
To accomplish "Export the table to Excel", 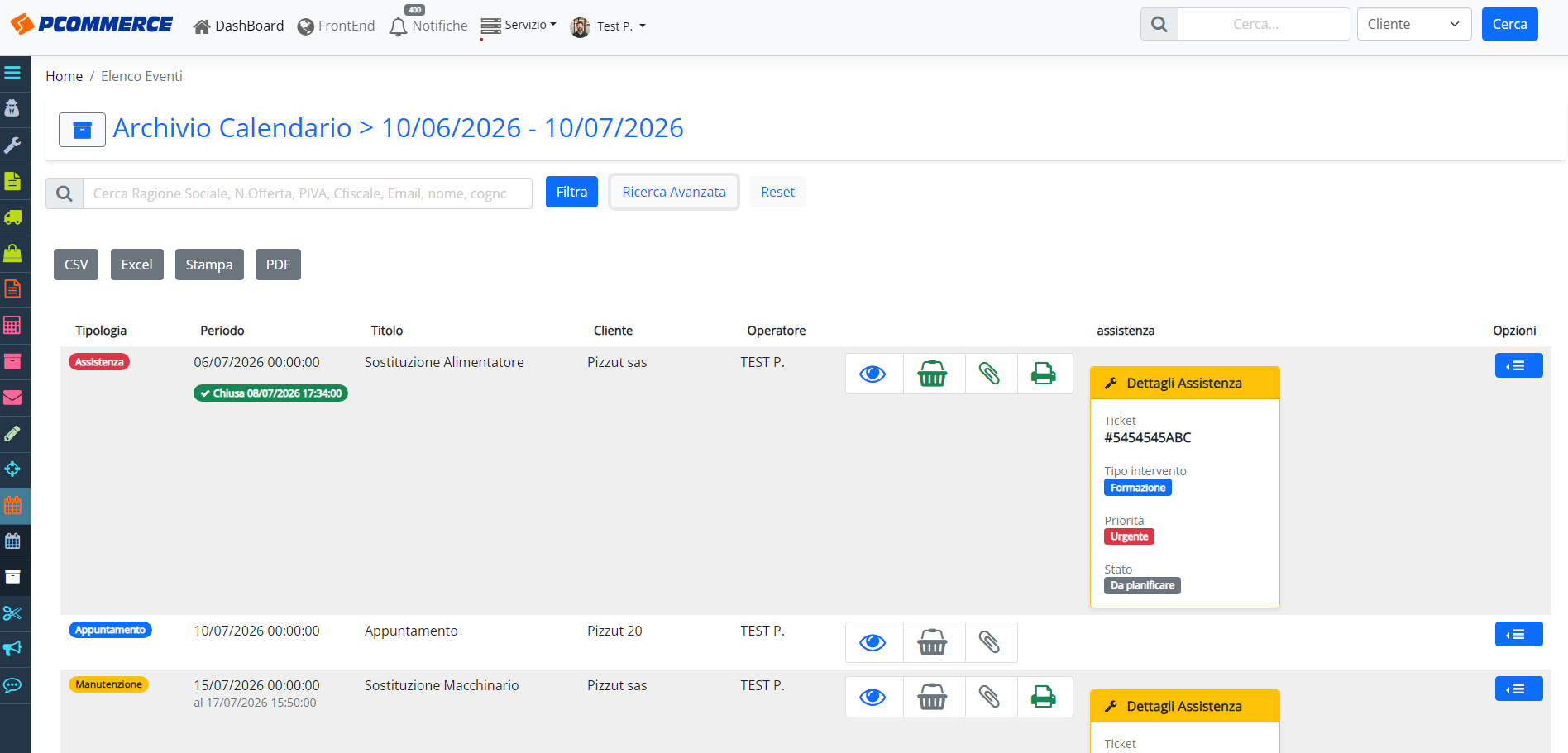I will pos(137,265).
